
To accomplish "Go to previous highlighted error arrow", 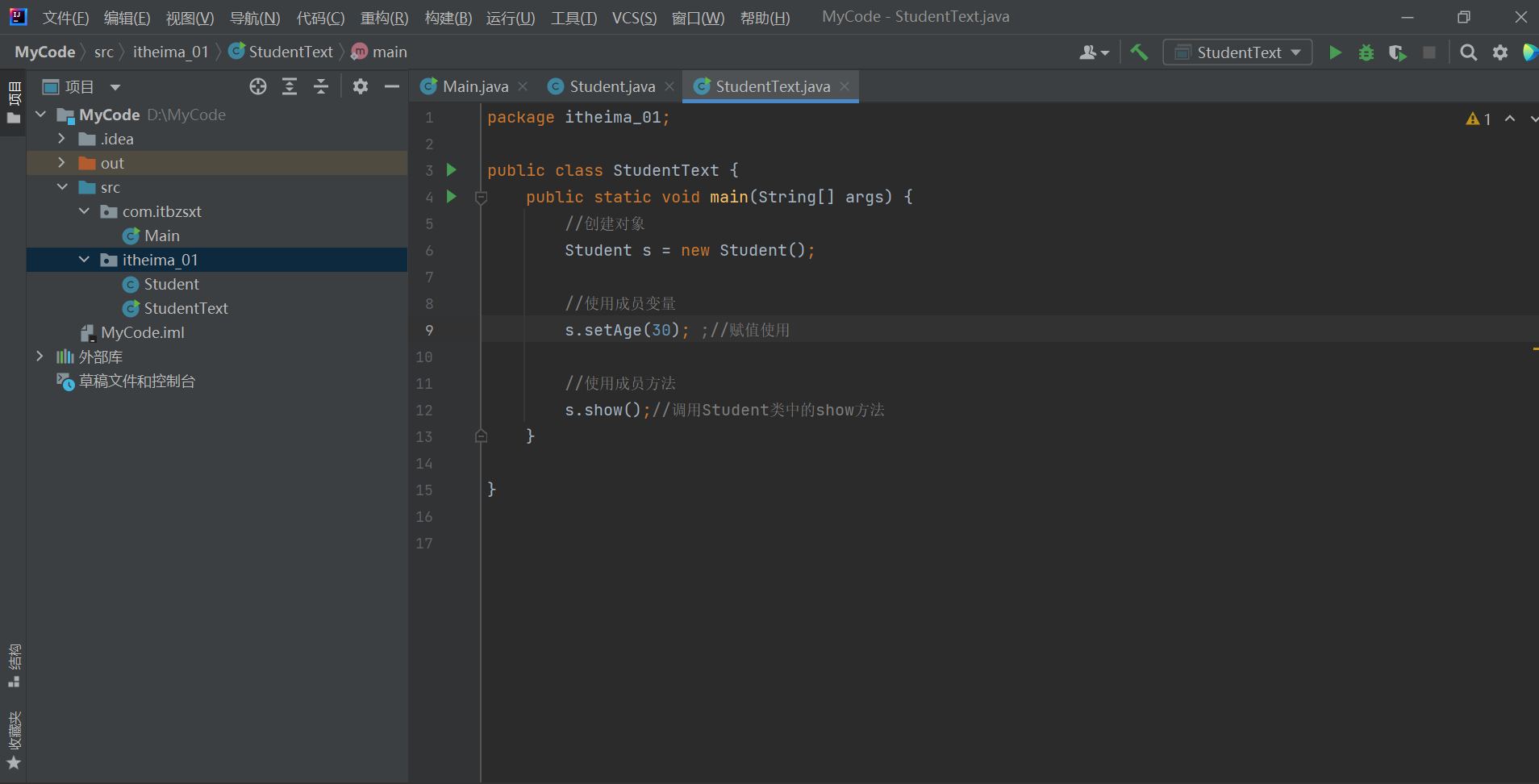I will tap(1510, 119).
